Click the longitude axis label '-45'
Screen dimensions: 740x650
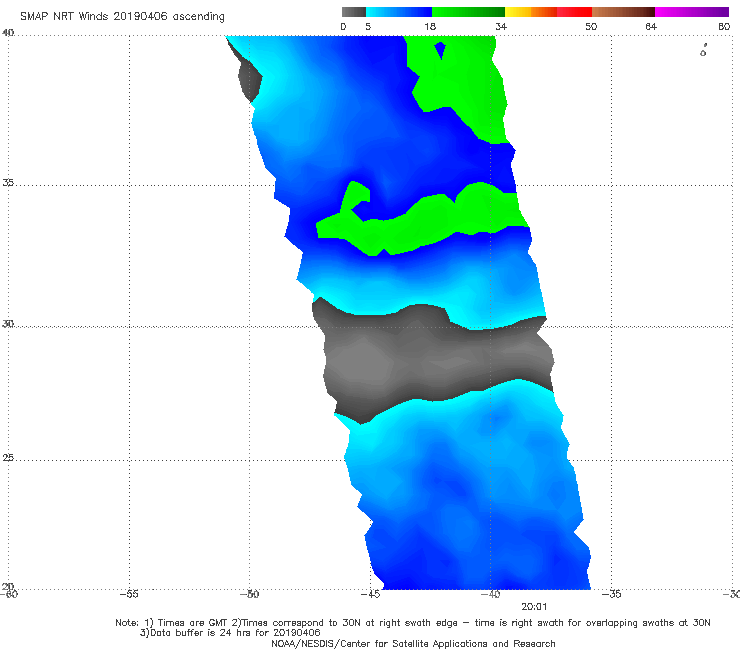click(x=370, y=594)
